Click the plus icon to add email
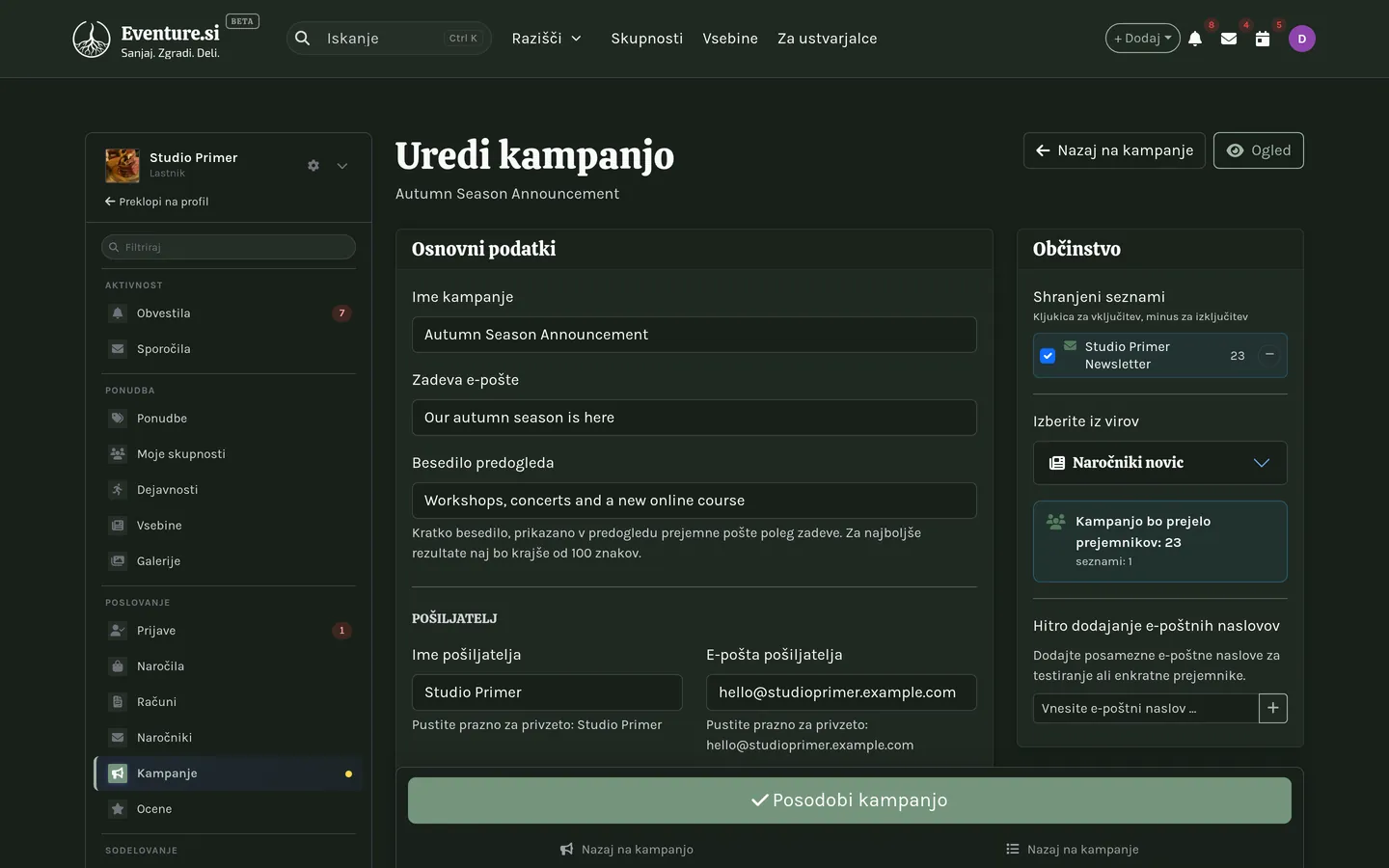The width and height of the screenshot is (1389, 868). pyautogui.click(x=1273, y=708)
